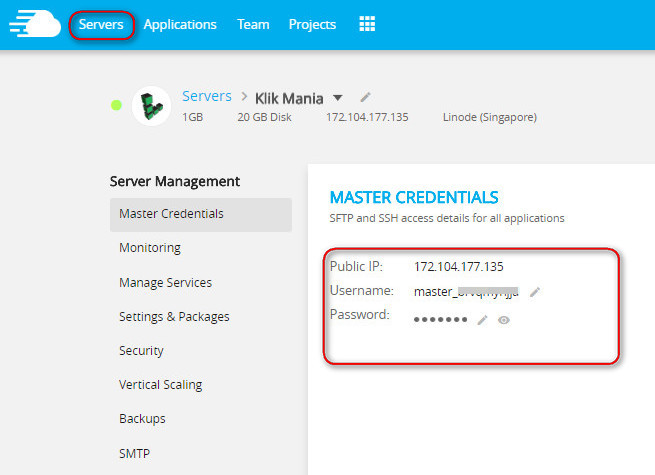Click the MASTER CREDENTIALS heading
The width and height of the screenshot is (655, 475).
[x=414, y=197]
